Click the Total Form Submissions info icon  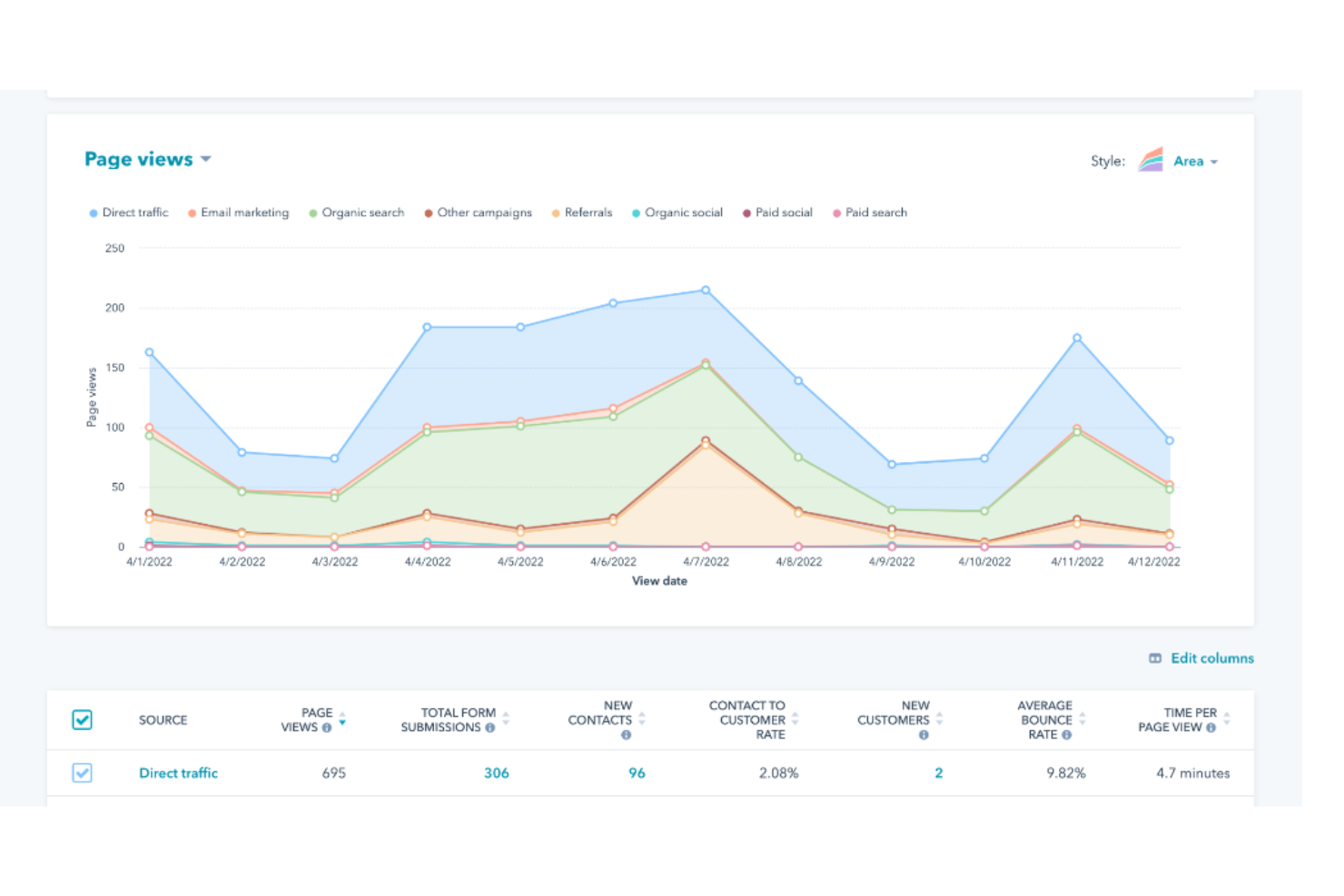point(490,727)
